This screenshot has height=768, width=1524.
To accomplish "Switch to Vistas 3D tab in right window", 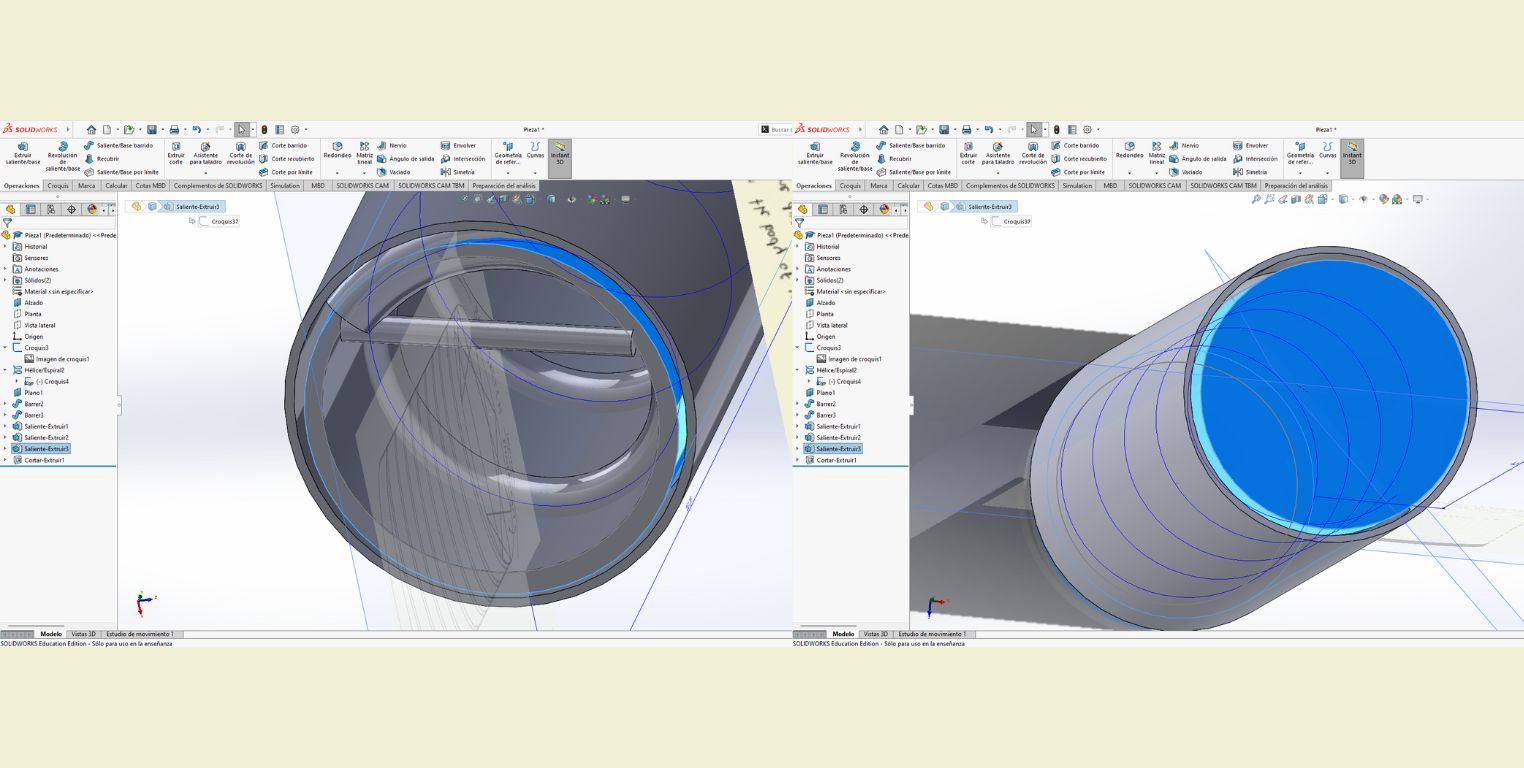I will 876,634.
